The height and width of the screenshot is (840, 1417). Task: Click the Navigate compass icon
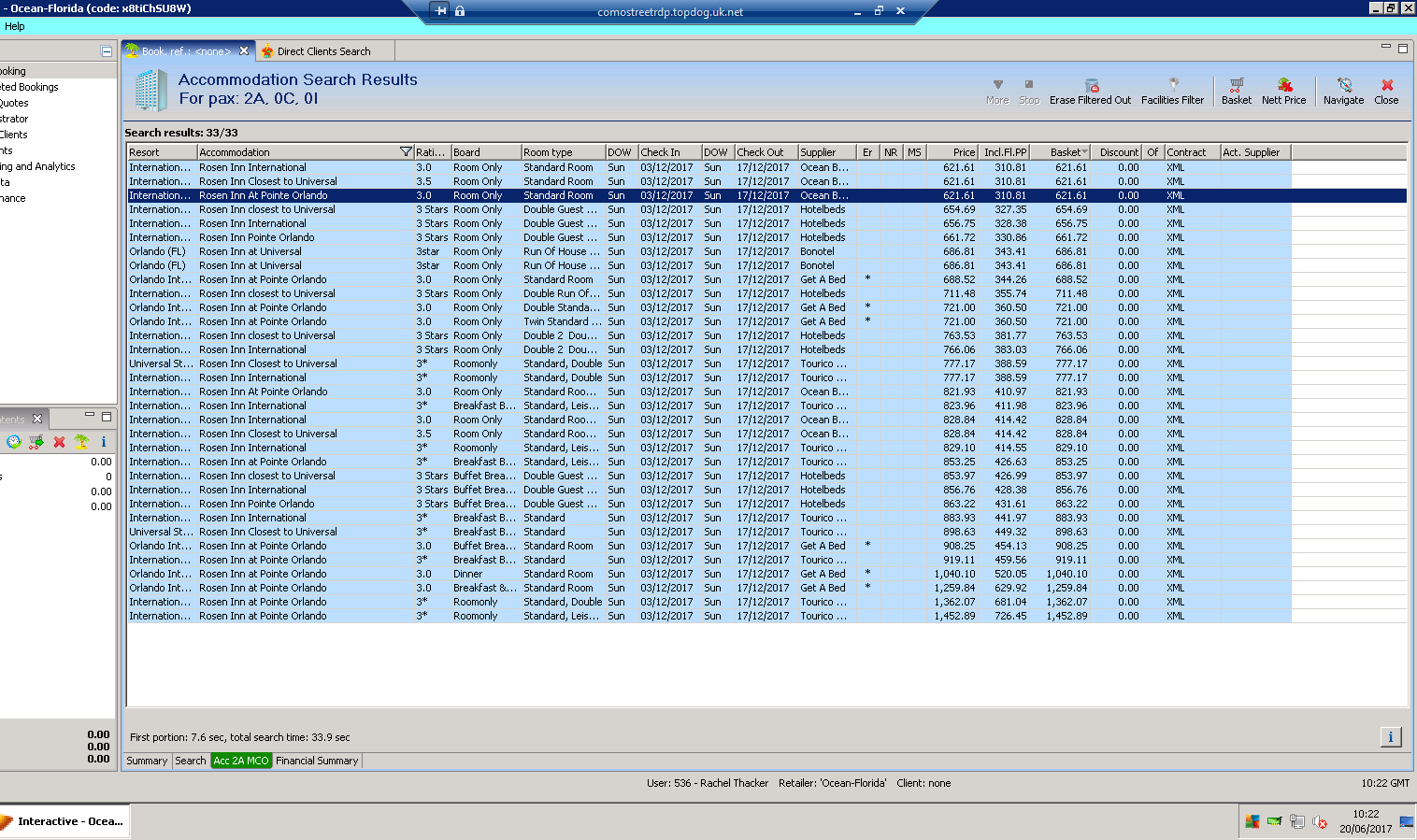(1344, 84)
